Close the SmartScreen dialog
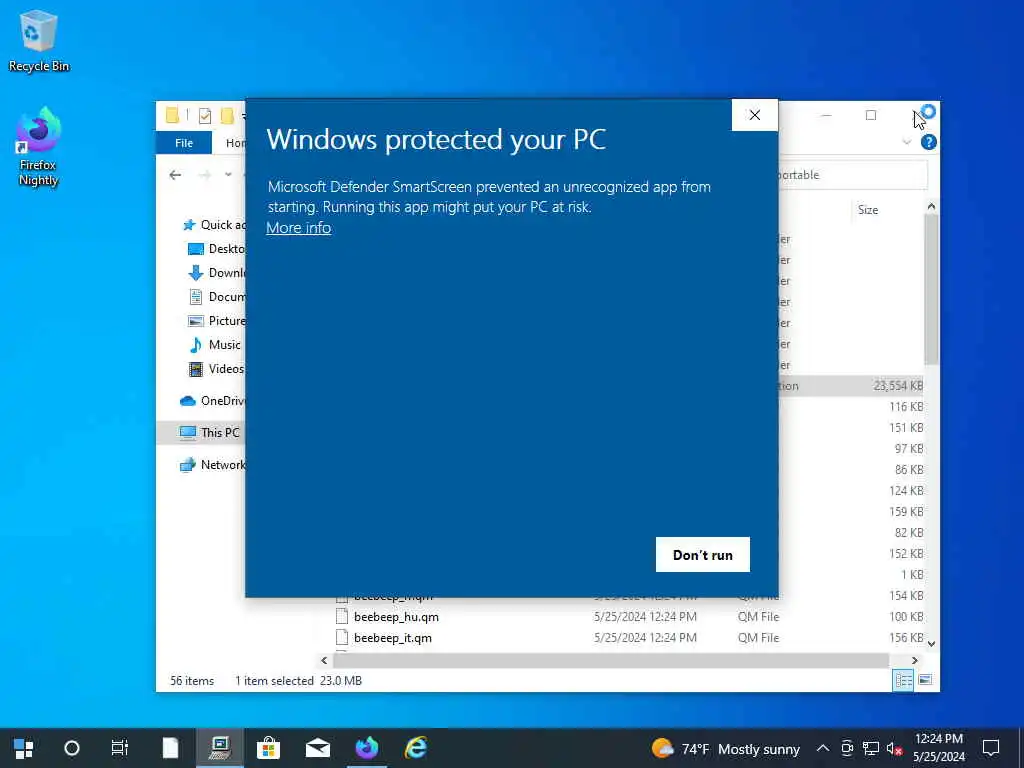This screenshot has height=768, width=1024. (x=754, y=115)
